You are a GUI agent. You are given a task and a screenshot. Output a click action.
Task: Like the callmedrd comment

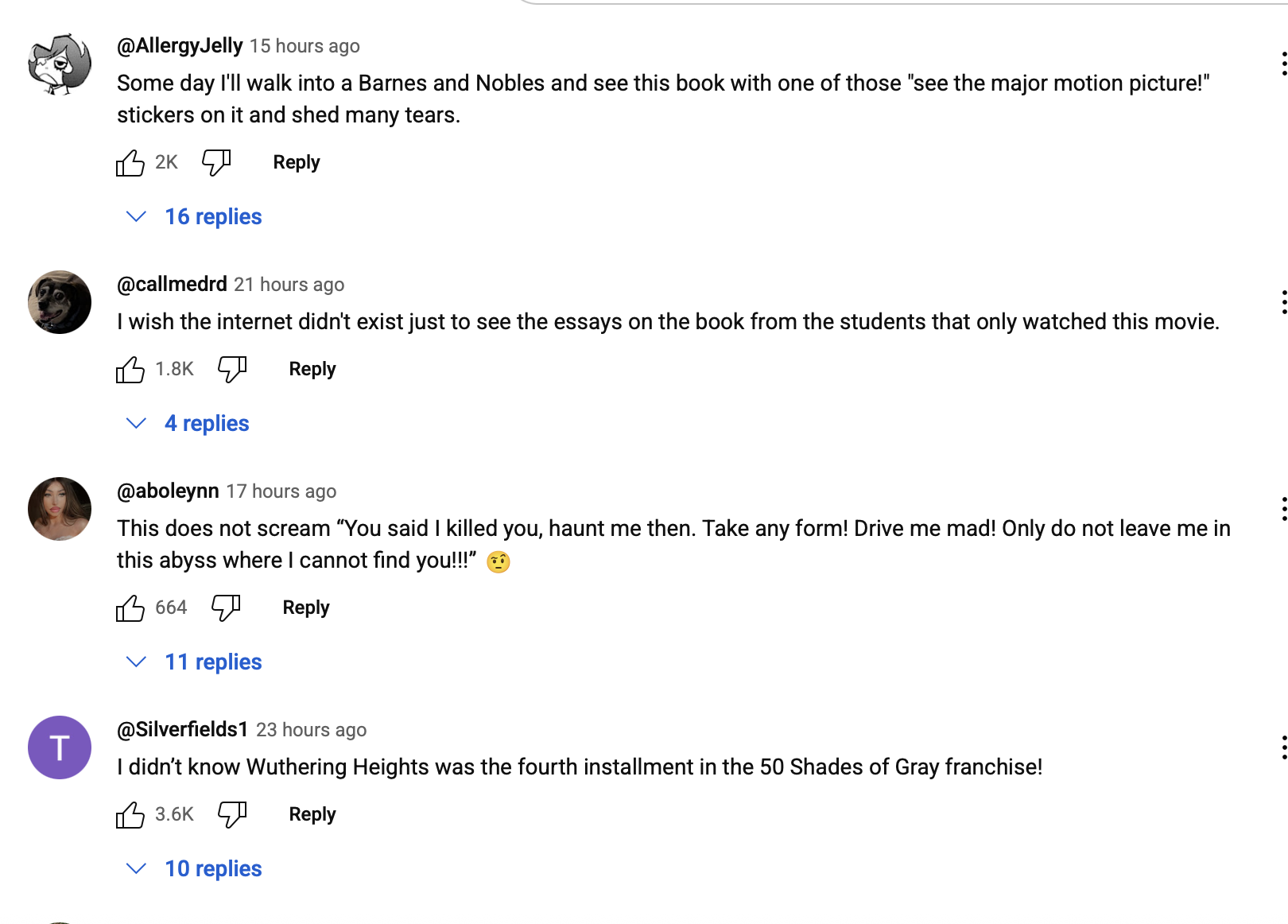(x=130, y=370)
